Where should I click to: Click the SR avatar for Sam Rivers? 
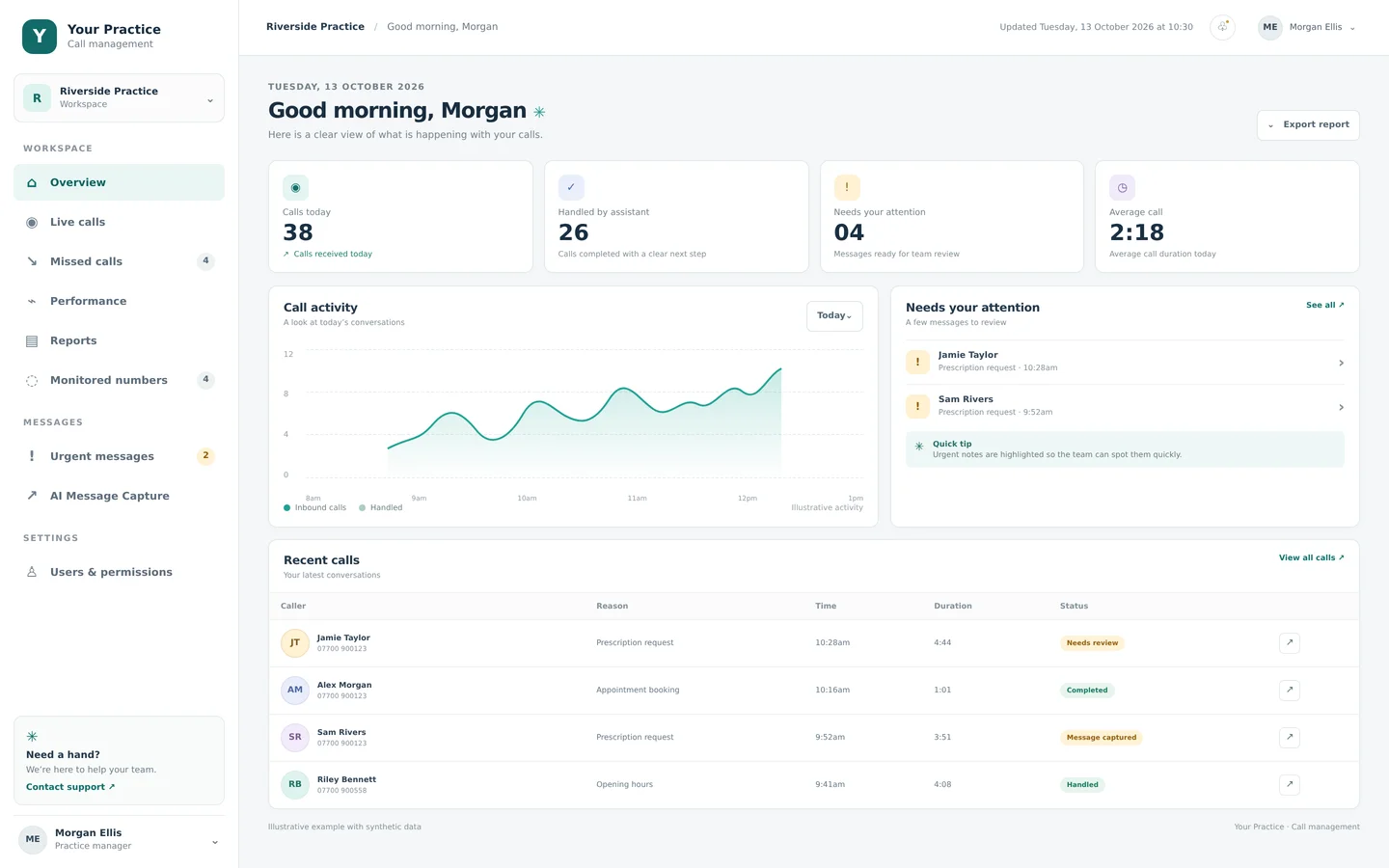tap(295, 738)
